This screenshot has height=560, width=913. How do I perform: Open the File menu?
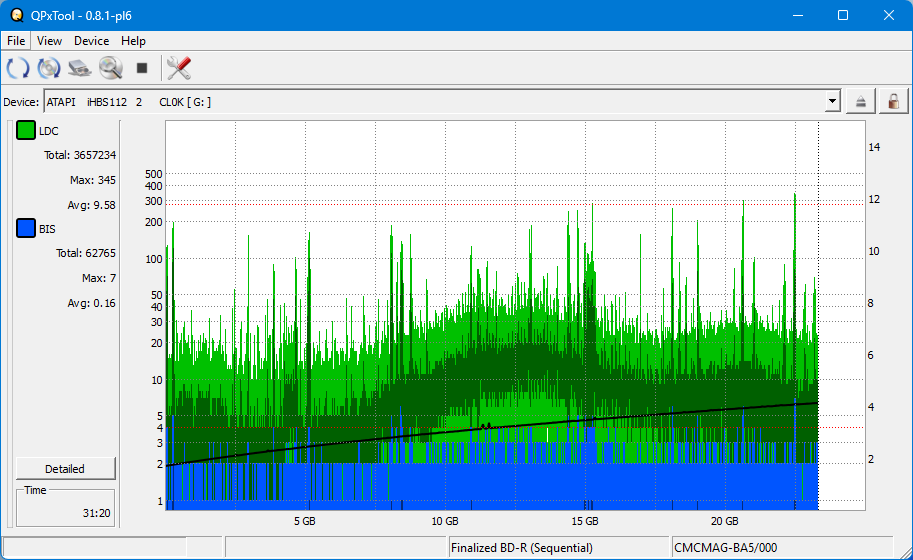(x=16, y=41)
